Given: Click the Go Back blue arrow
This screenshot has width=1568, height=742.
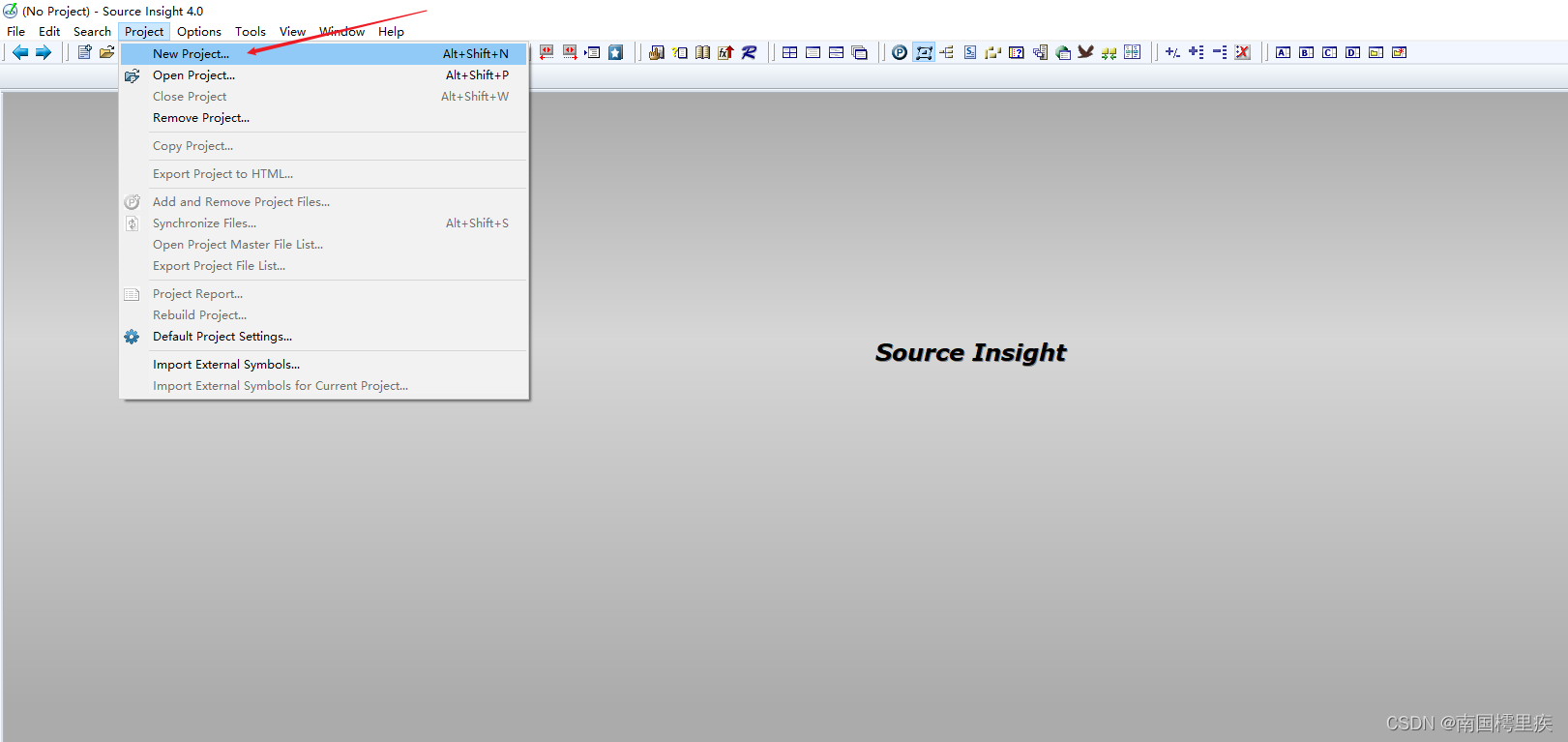Looking at the screenshot, I should coord(20,52).
